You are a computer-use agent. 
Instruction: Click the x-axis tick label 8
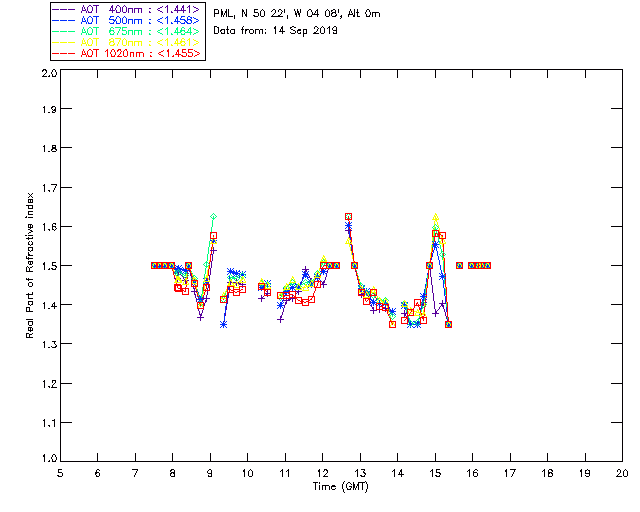(173, 473)
